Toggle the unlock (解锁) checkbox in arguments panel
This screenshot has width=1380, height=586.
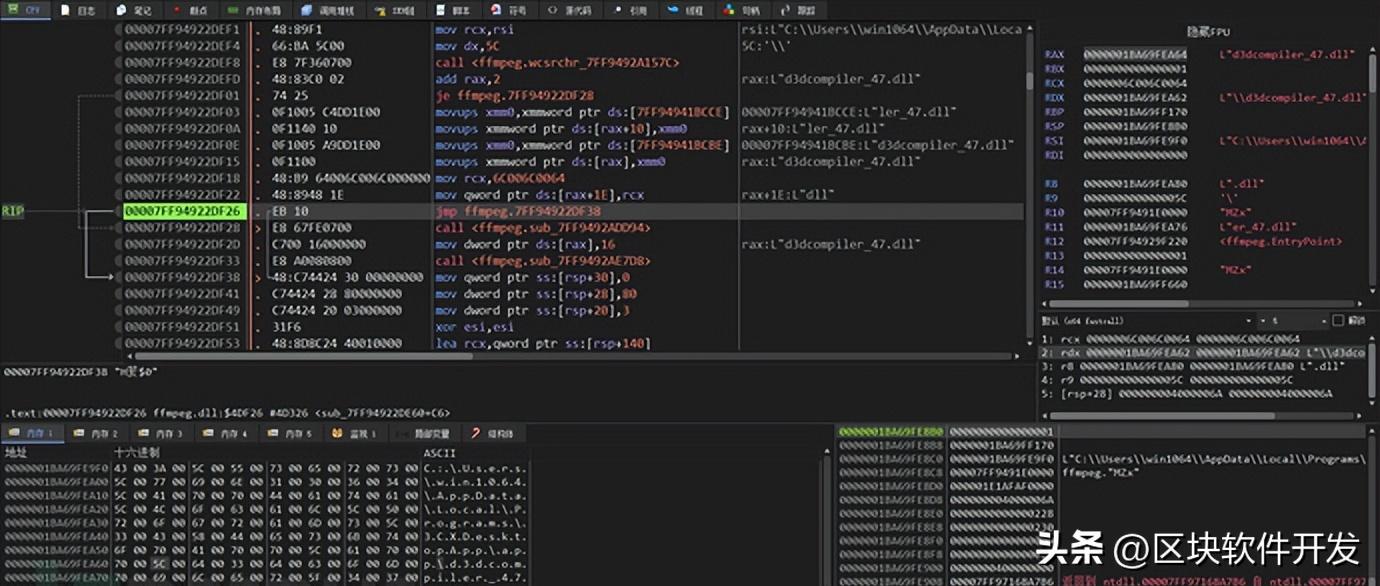(1338, 321)
